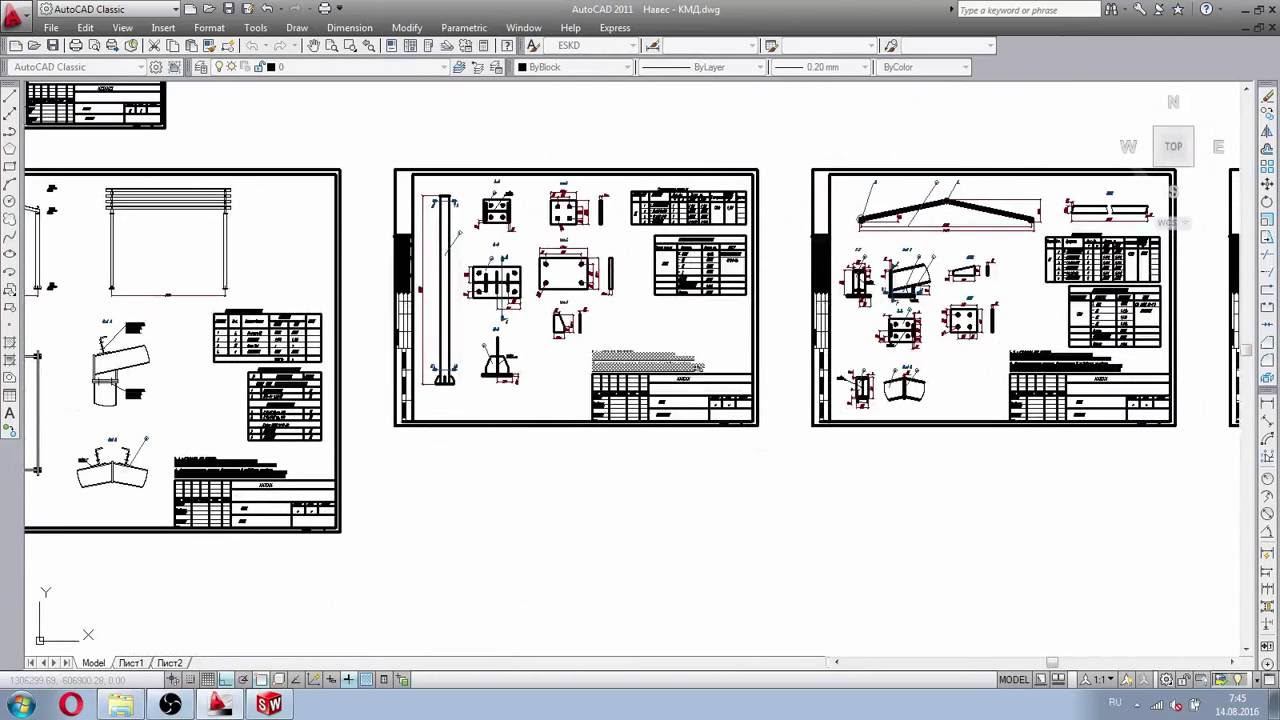The image size is (1280, 720).
Task: Open the Dimension menu
Action: [349, 28]
